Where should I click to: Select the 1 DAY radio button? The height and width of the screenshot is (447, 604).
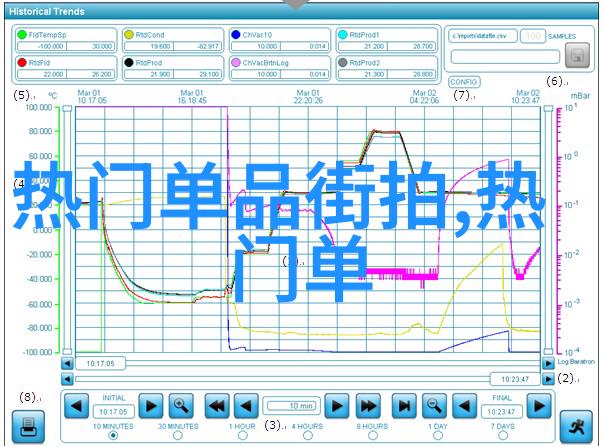pyautogui.click(x=438, y=435)
